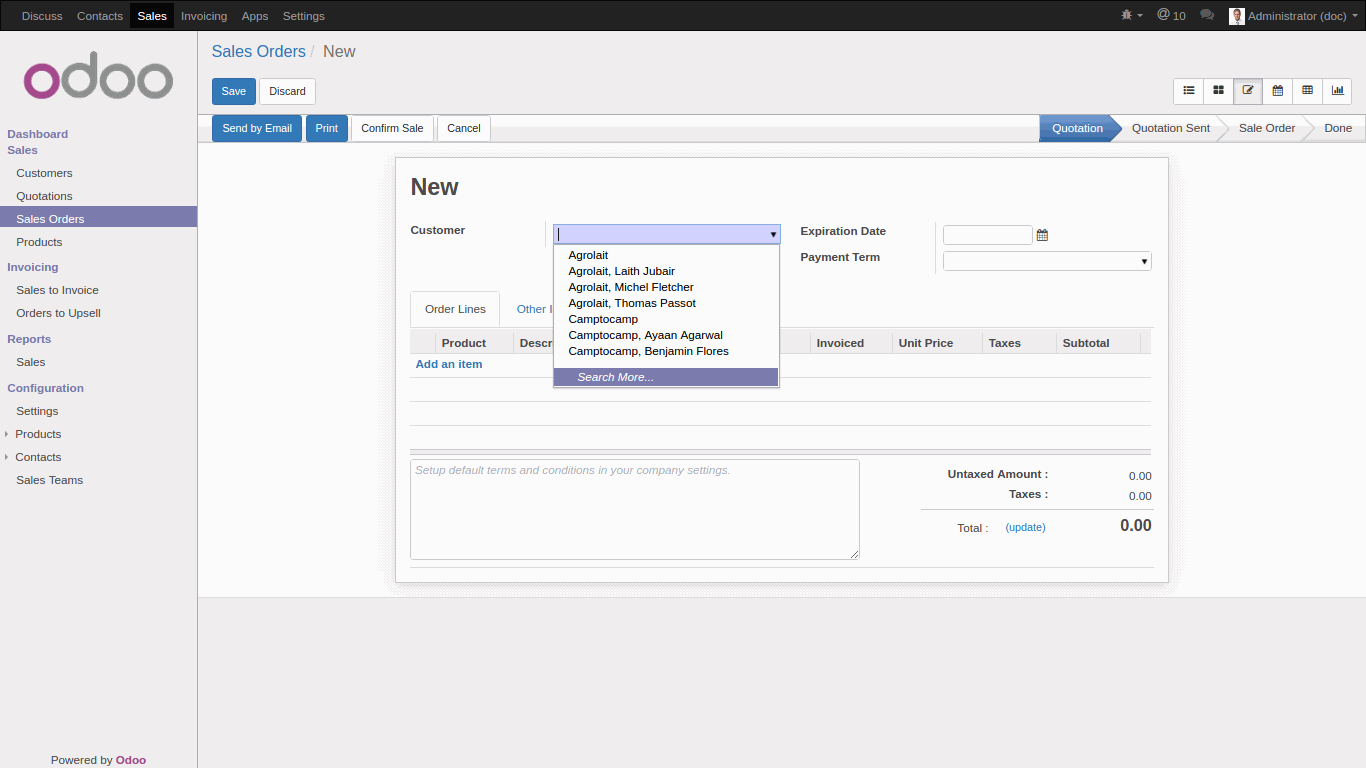
Task: Click the Done stage
Action: 1338,128
